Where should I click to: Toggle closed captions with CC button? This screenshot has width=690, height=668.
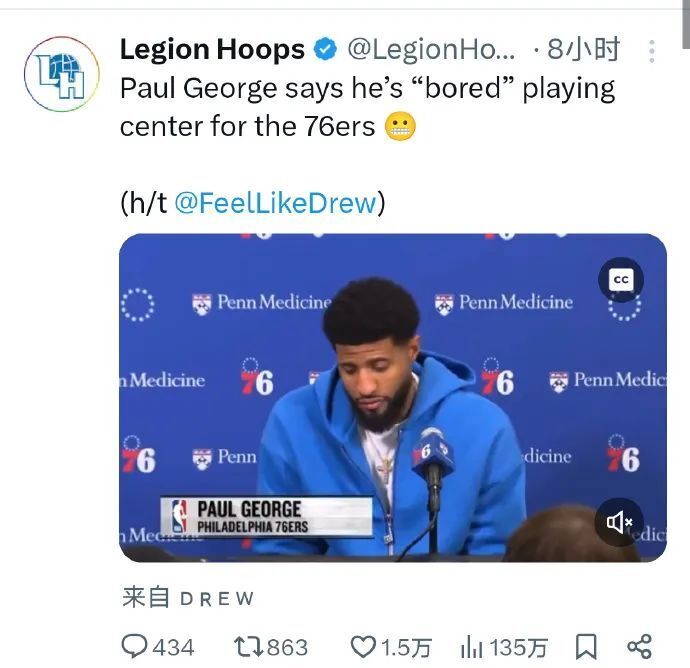click(x=620, y=280)
